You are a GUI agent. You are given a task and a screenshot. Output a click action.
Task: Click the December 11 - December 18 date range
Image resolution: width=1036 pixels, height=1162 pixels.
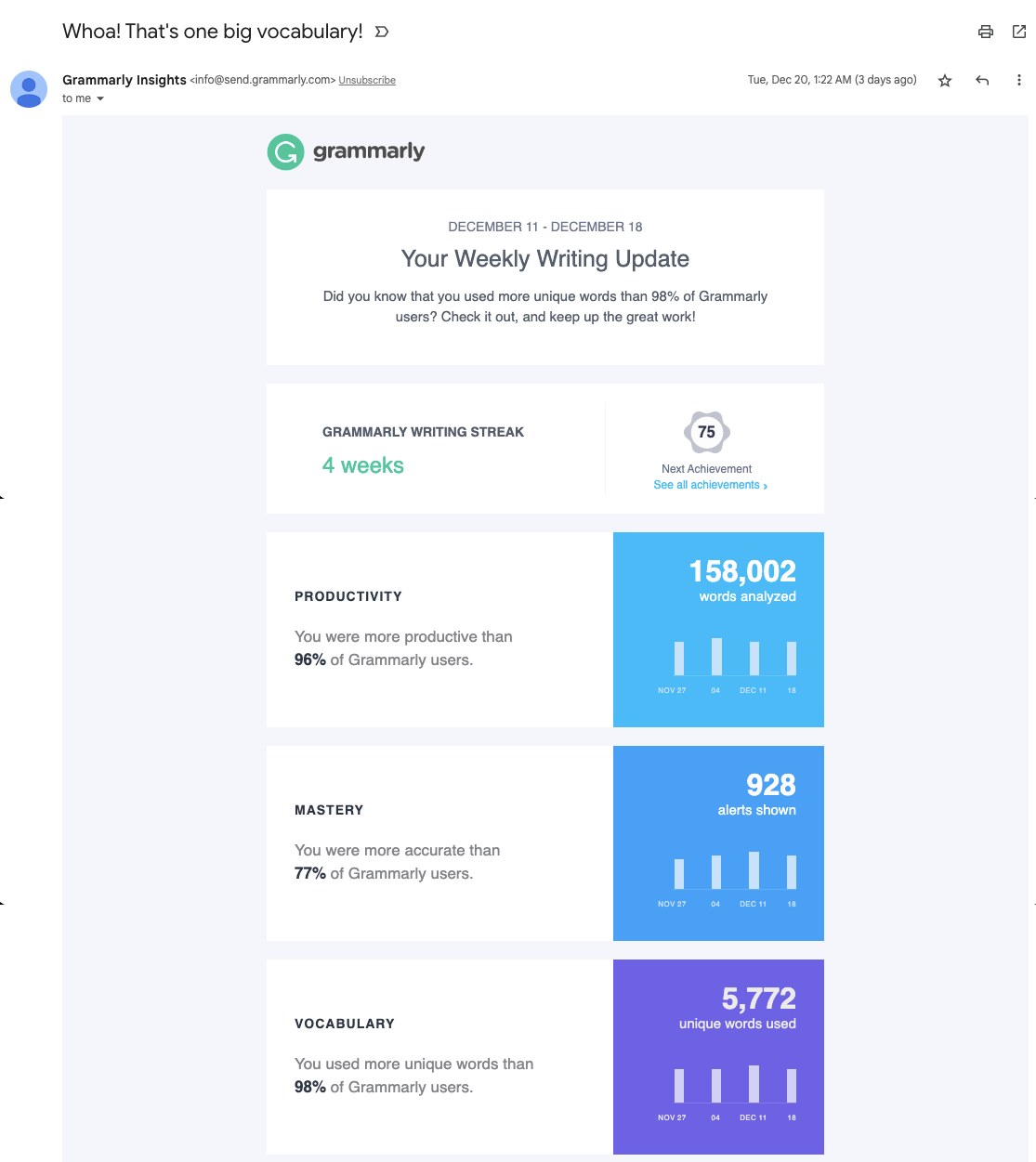coord(545,227)
